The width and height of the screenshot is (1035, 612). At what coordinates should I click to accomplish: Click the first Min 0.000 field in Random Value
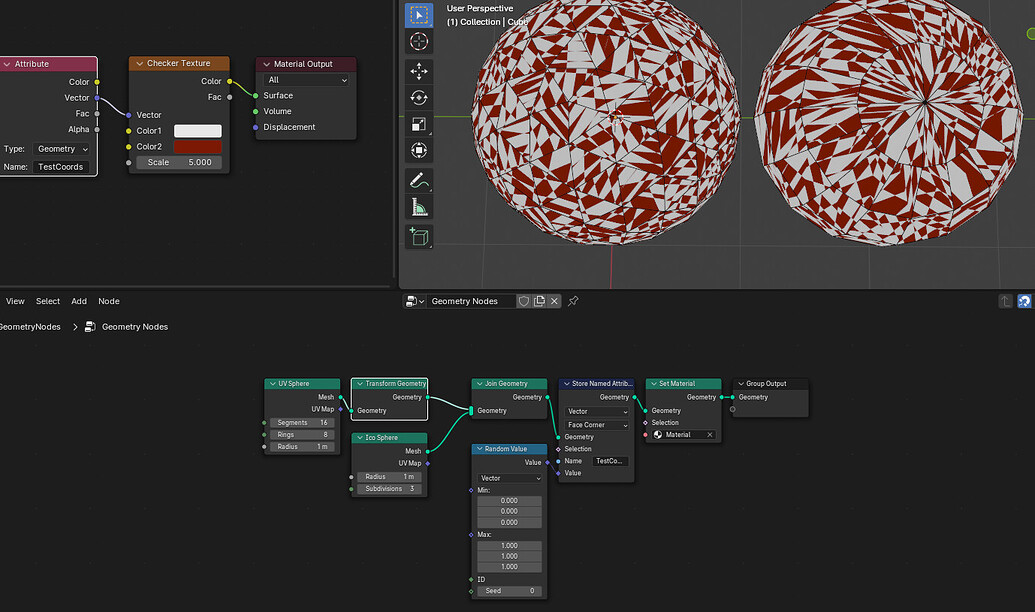coord(509,500)
